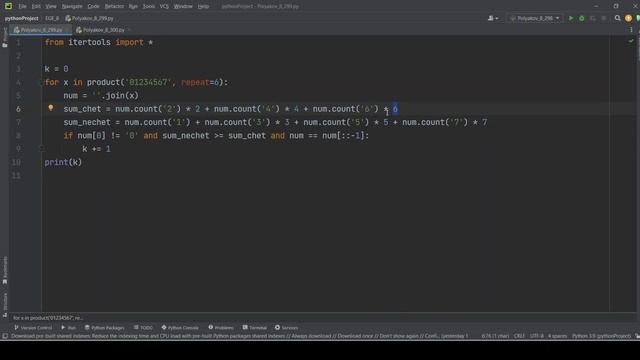640x360 pixels.
Task: Open the run configuration dropdown Polyakov_8_298
Action: (535, 18)
